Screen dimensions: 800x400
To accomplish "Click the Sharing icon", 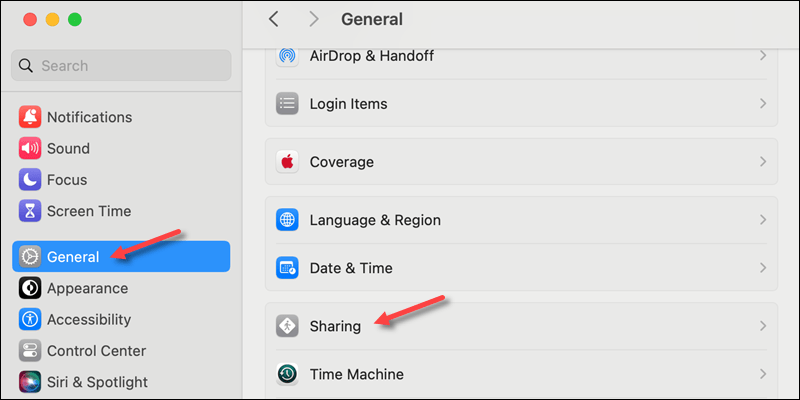I will tap(287, 326).
